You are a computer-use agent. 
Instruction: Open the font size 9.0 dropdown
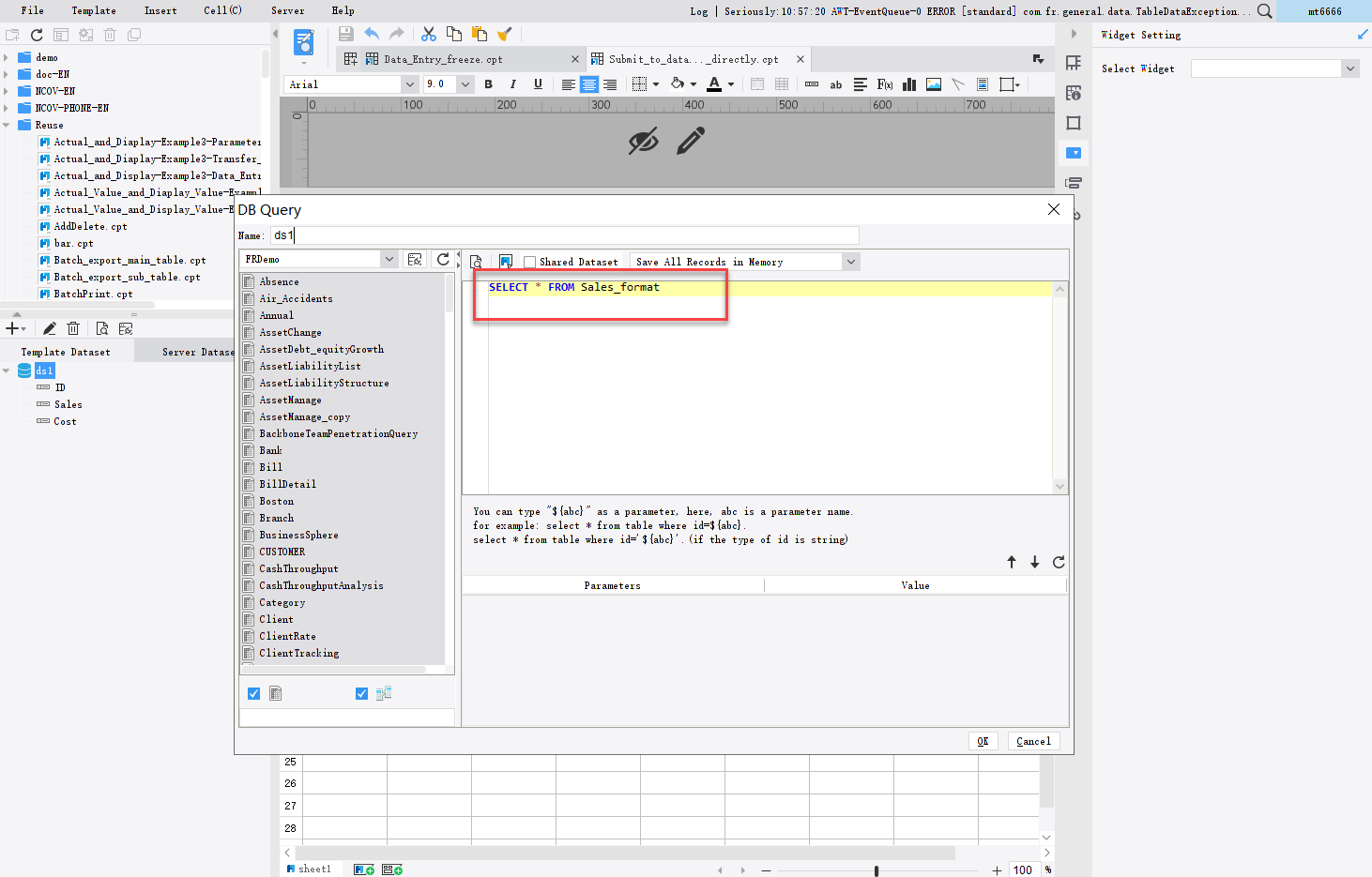click(465, 84)
